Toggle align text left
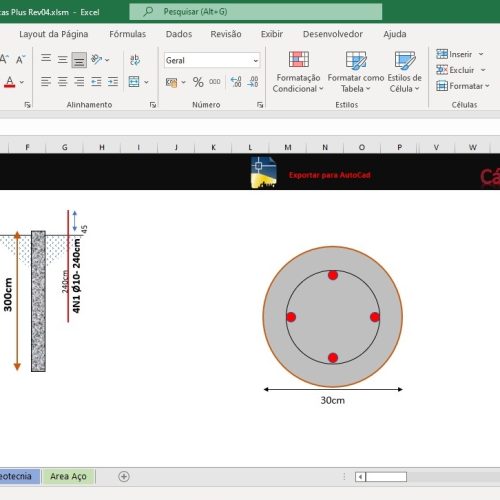Image resolution: width=500 pixels, height=500 pixels. [x=46, y=82]
